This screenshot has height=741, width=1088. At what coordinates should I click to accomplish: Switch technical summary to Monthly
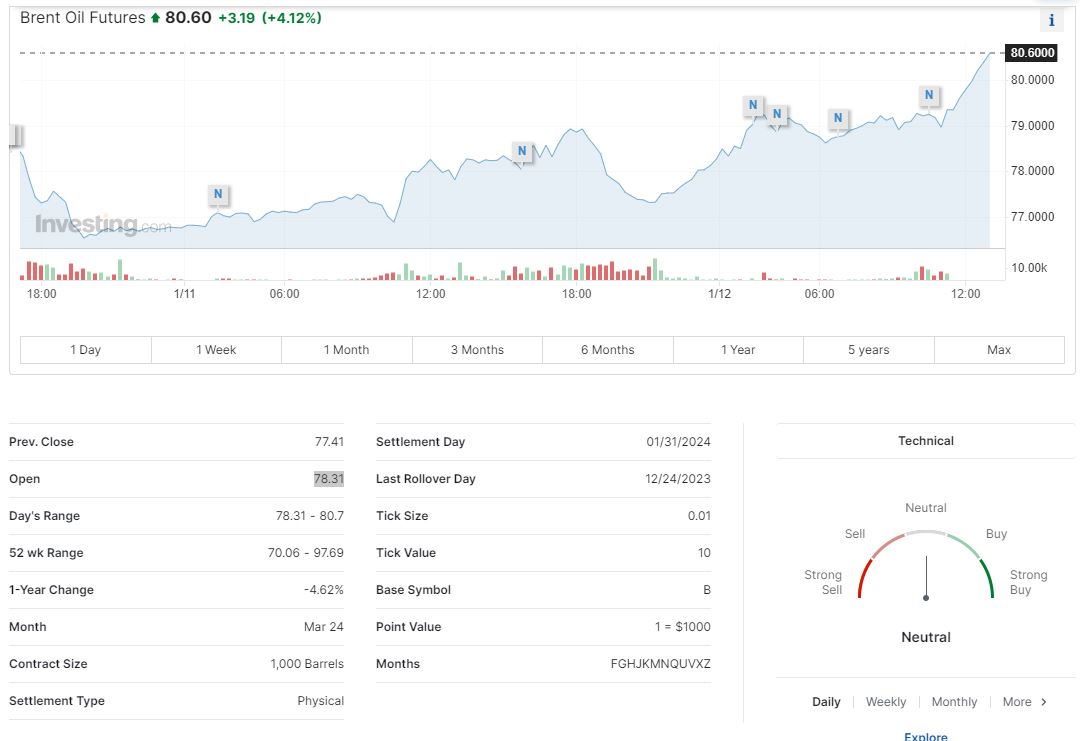coord(954,702)
